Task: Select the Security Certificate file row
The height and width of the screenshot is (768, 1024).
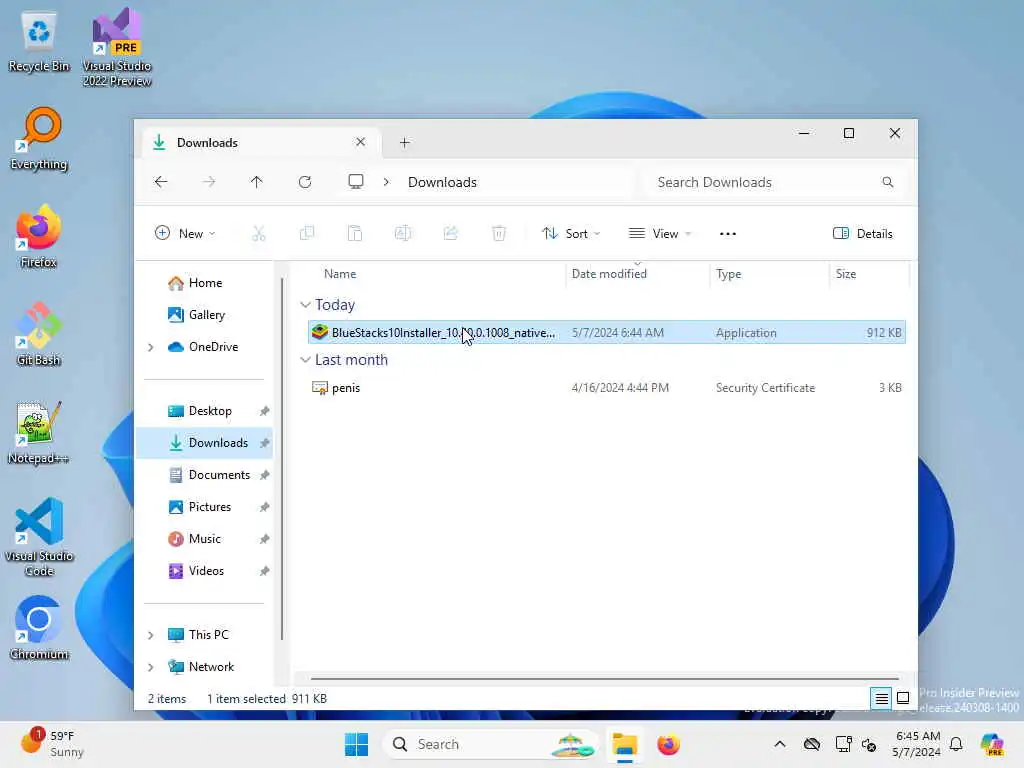Action: (607, 388)
